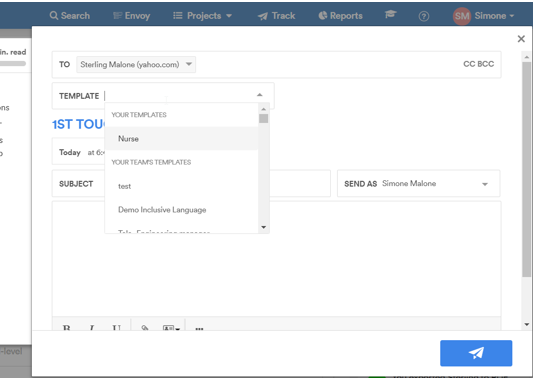The height and width of the screenshot is (378, 533).
Task: Show more editor toolbar options
Action: pyautogui.click(x=200, y=328)
